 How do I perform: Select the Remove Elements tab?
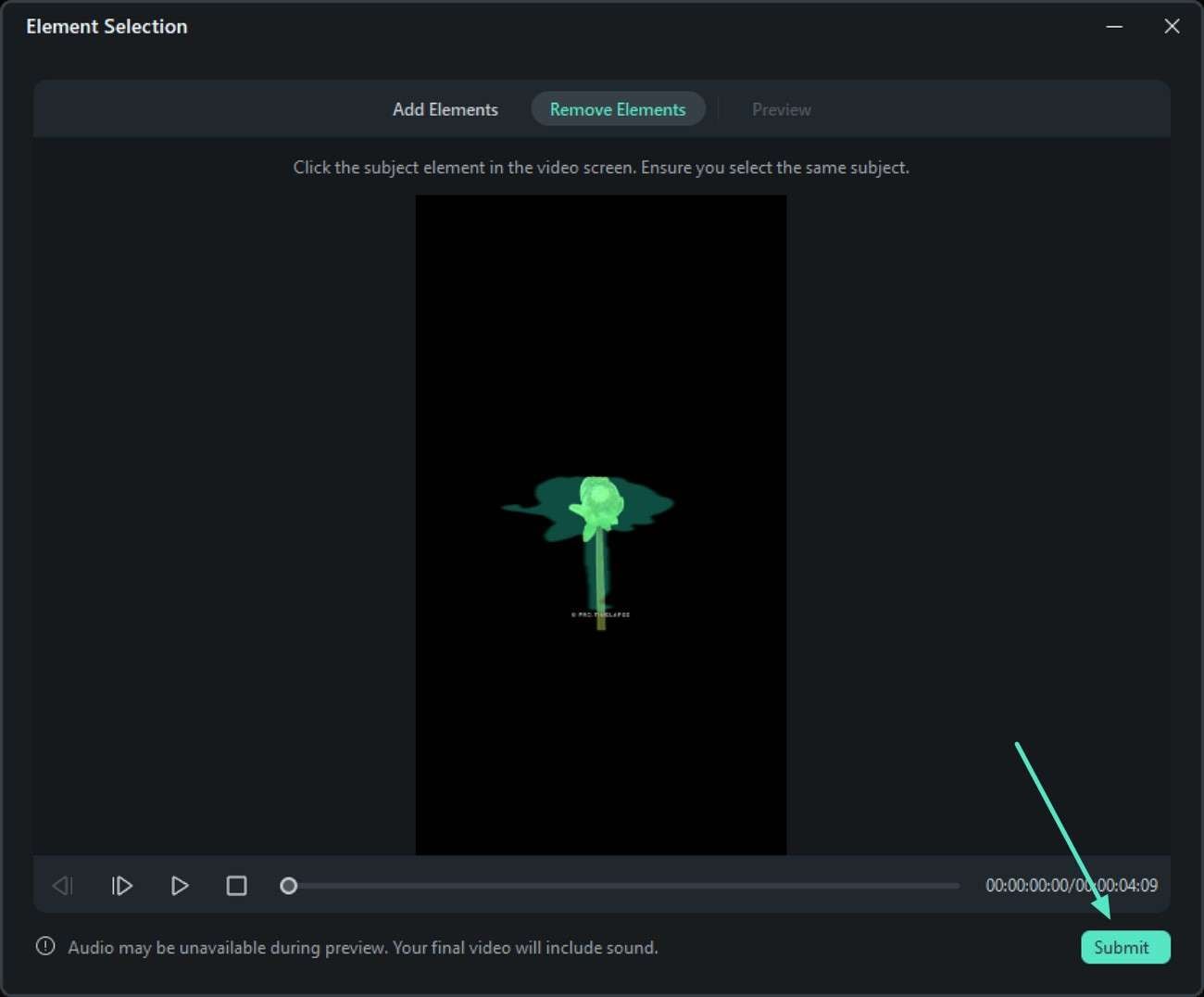[618, 109]
